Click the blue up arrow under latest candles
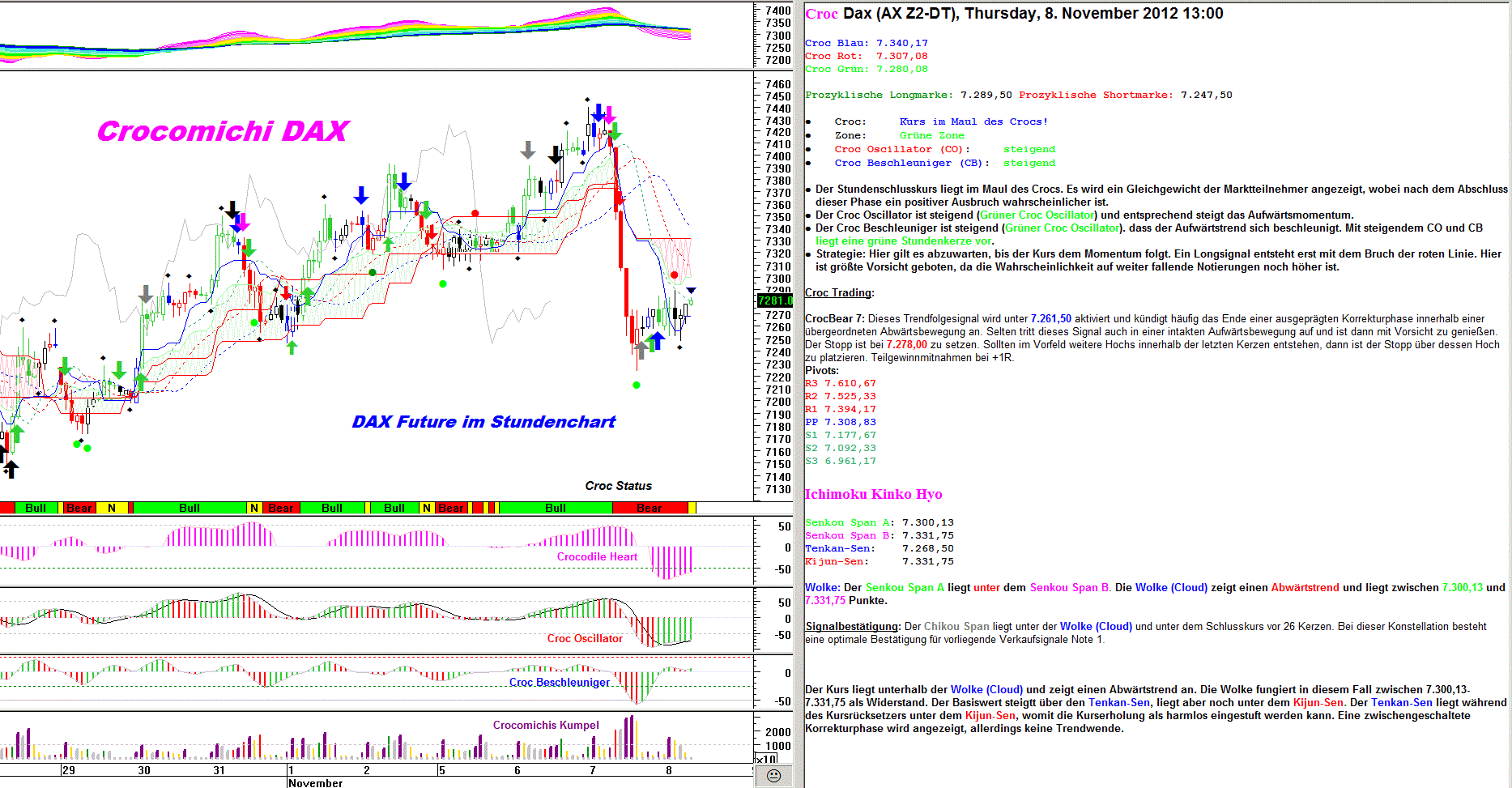 tap(657, 342)
